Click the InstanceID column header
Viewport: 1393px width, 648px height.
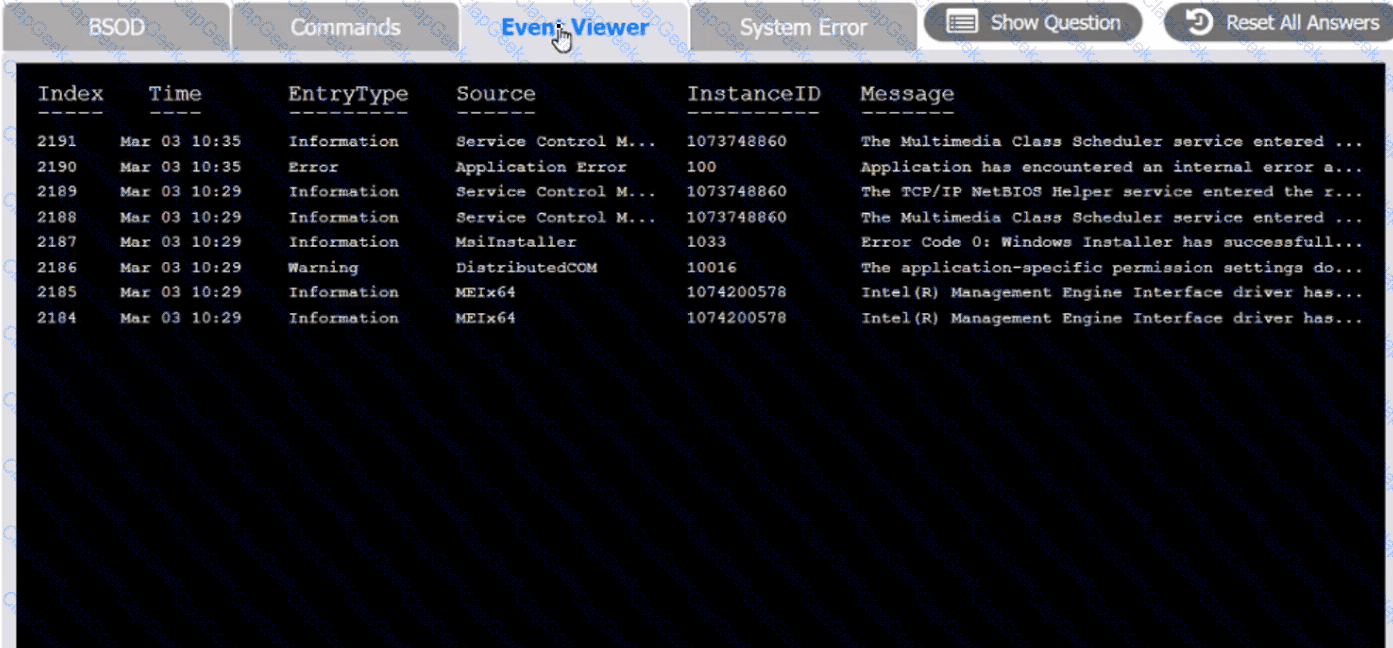[x=753, y=94]
